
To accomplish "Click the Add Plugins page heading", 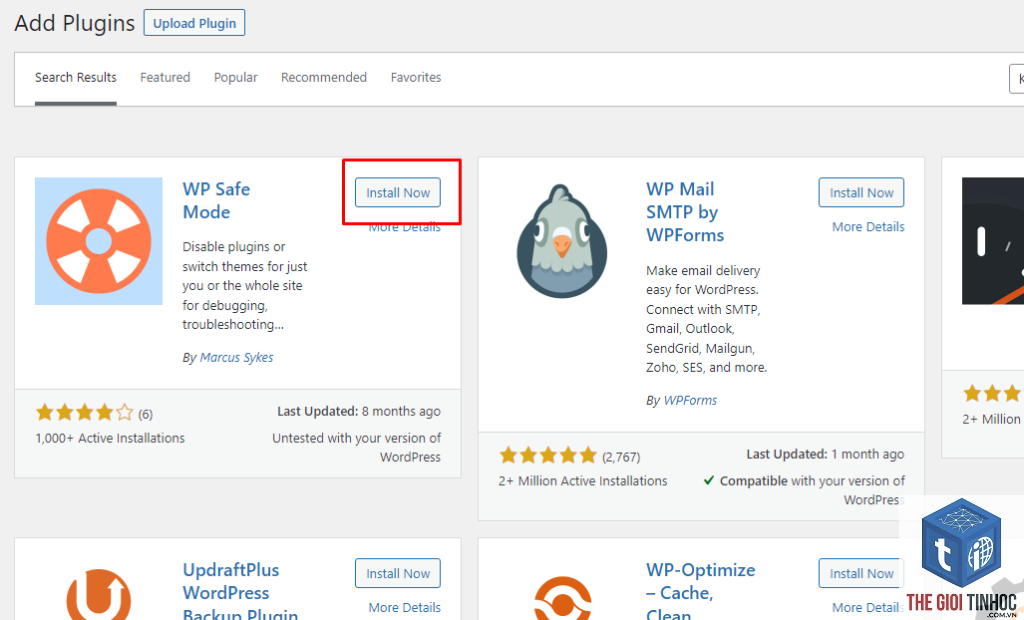I will (x=74, y=23).
